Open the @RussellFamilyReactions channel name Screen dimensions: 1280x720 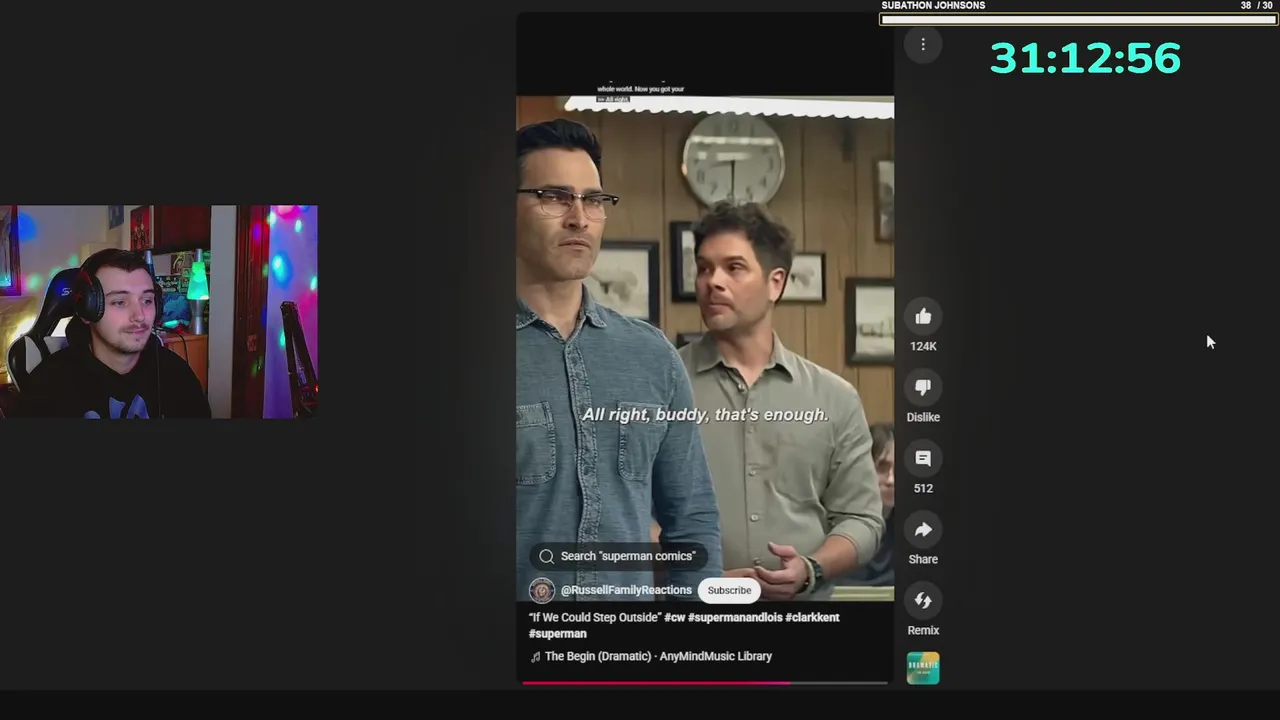(x=626, y=590)
